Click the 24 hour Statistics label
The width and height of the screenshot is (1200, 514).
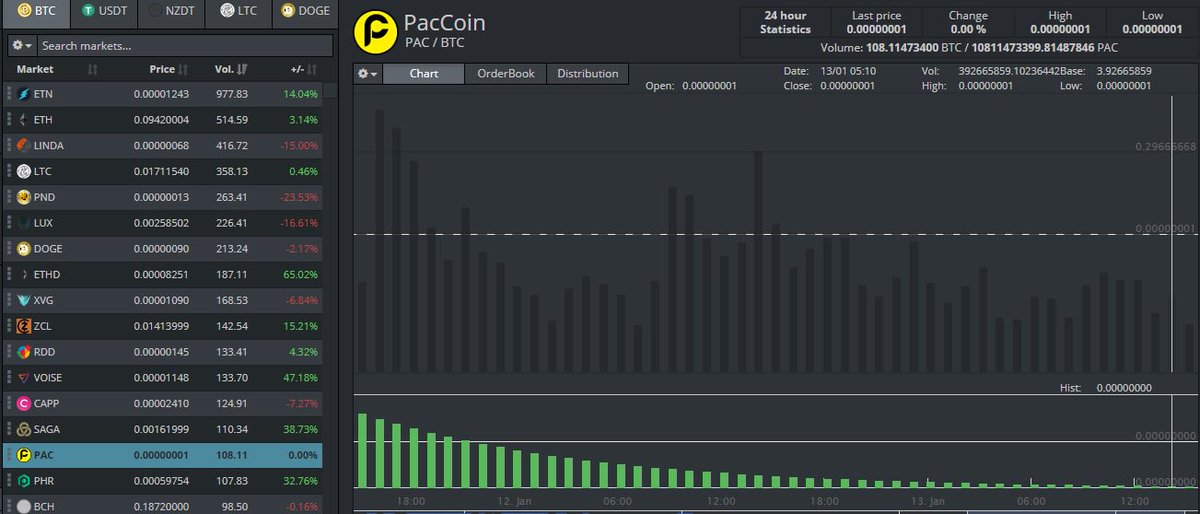[785, 22]
